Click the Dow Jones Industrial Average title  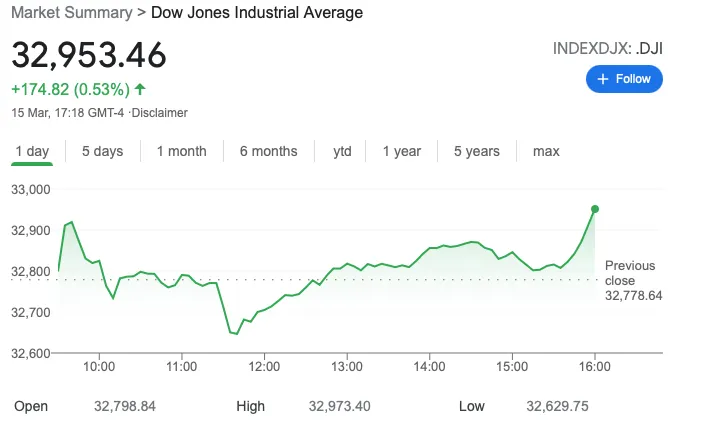point(257,13)
